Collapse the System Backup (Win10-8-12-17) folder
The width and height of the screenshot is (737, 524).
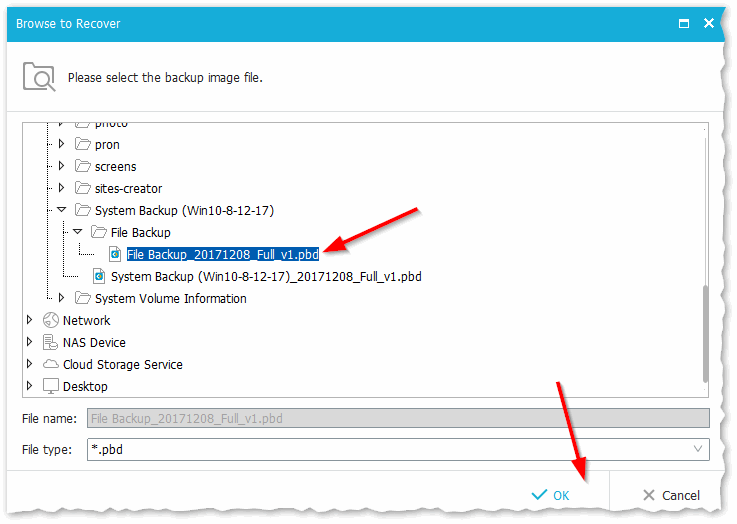click(x=62, y=211)
